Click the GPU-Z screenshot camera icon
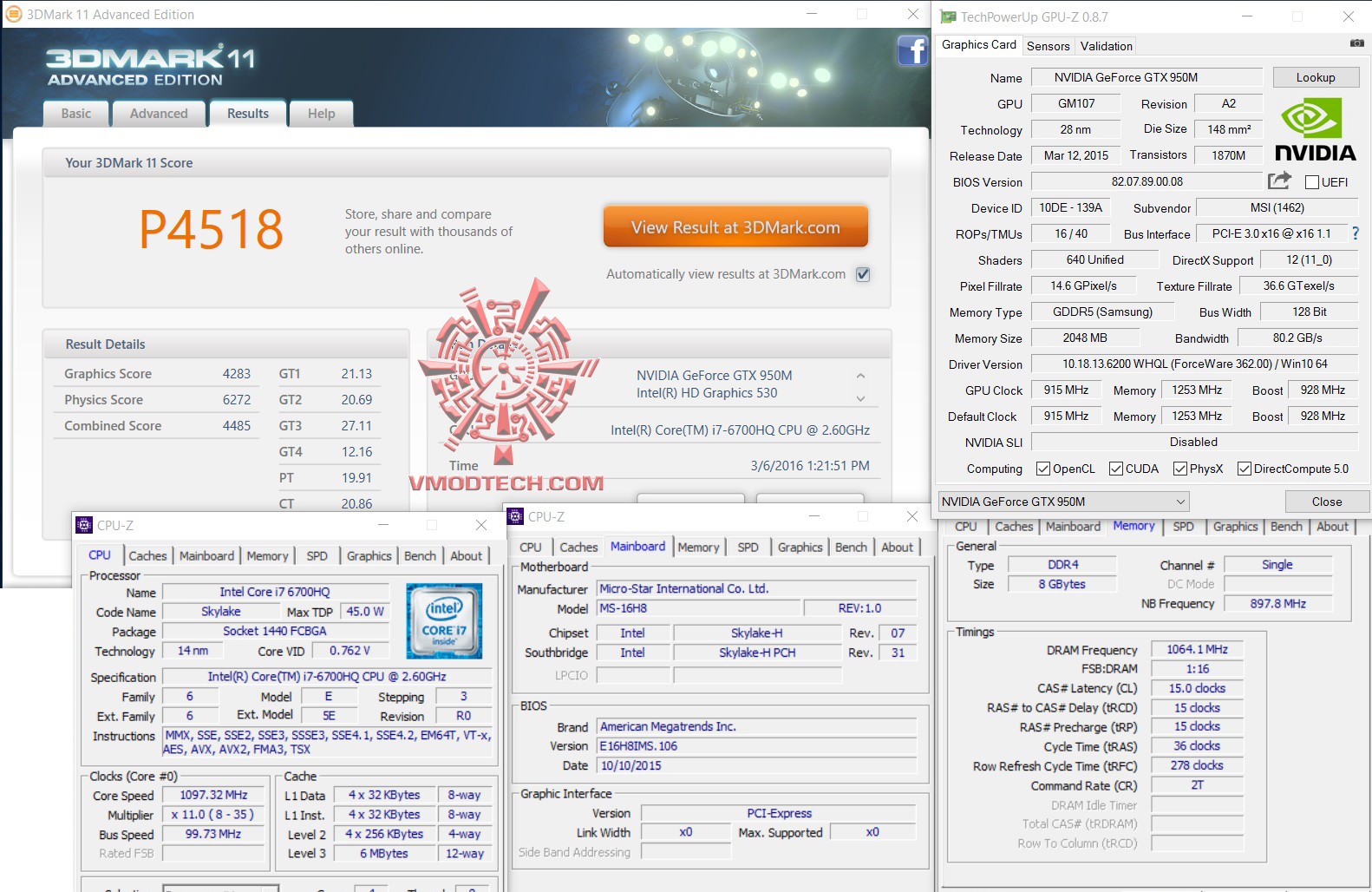The image size is (1372, 892). 1356,43
